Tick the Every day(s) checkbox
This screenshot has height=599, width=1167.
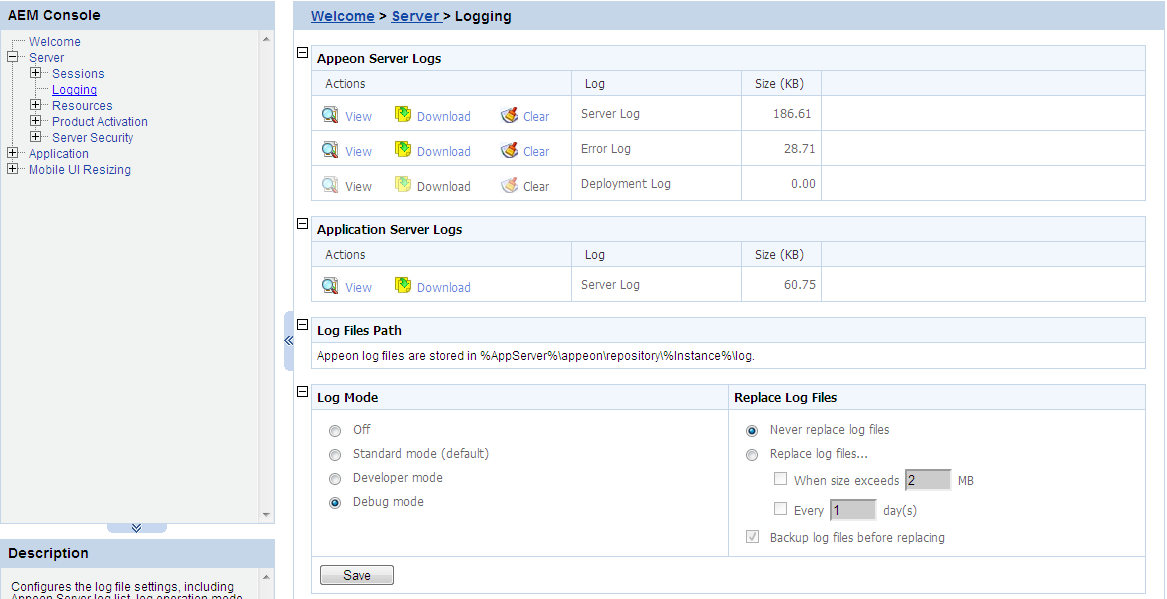780,509
